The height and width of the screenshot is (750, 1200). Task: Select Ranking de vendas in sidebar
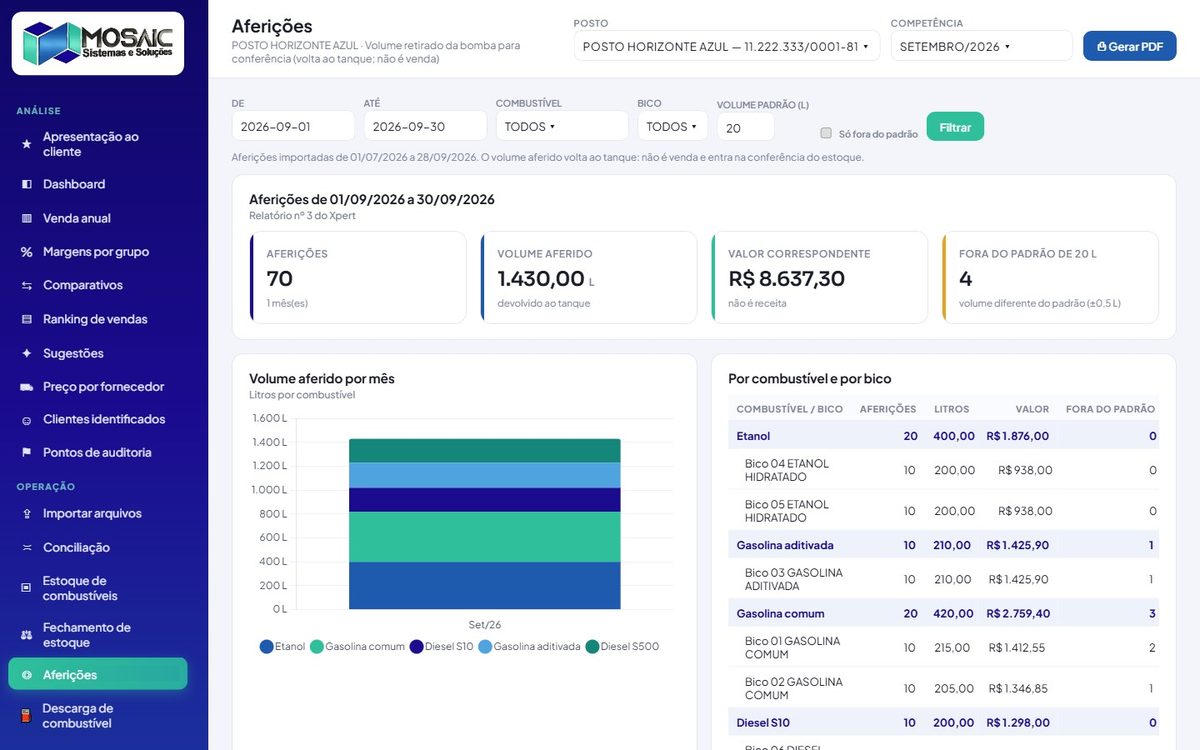tap(98, 320)
